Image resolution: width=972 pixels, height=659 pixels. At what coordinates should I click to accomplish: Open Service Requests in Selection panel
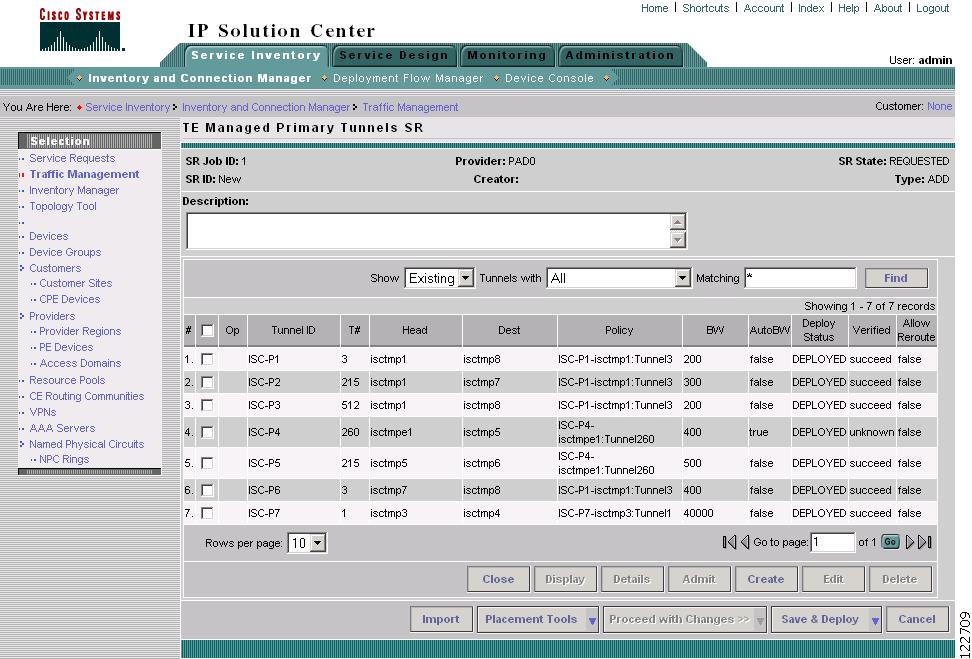72,158
